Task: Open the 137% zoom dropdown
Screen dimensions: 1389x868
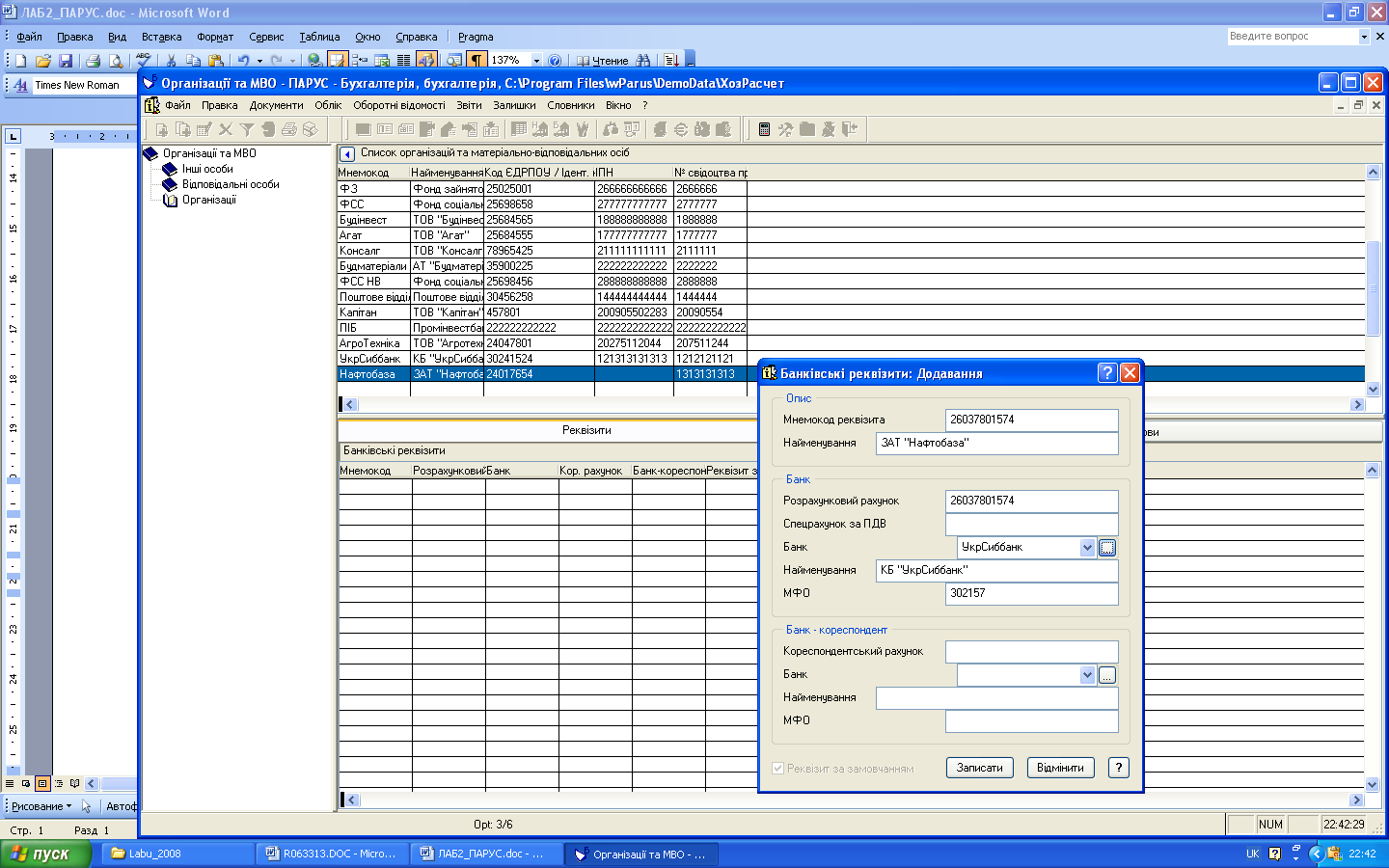Action: [x=537, y=60]
